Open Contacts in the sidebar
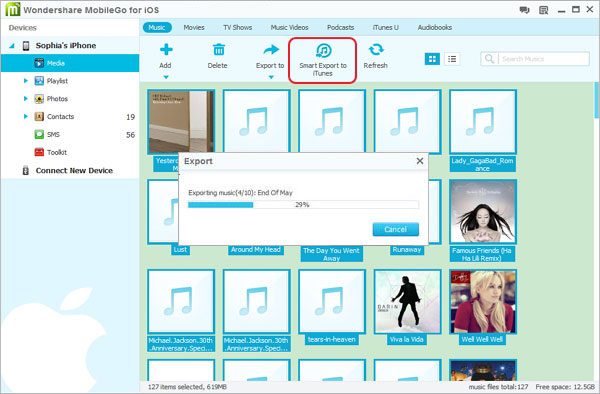Image resolution: width=600 pixels, height=394 pixels. (x=60, y=116)
